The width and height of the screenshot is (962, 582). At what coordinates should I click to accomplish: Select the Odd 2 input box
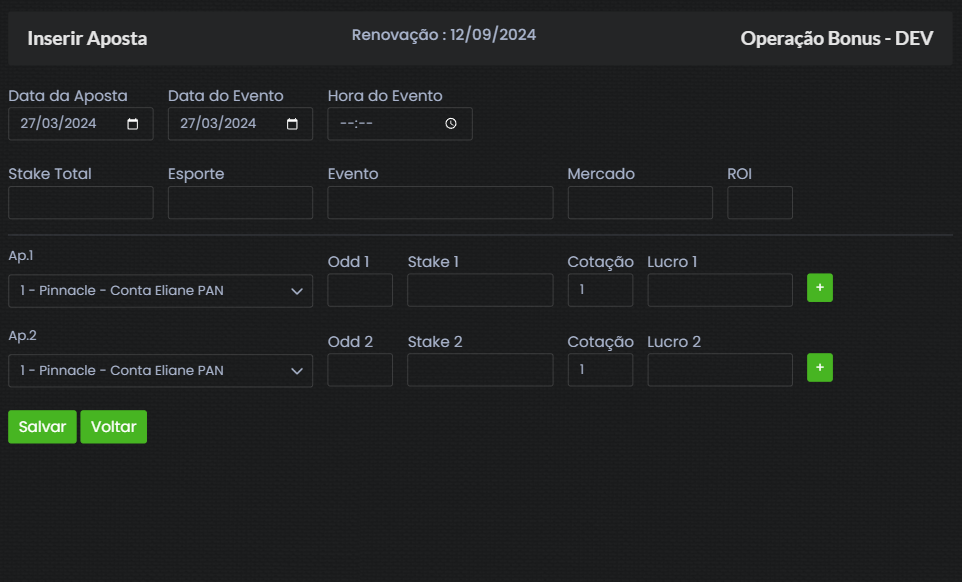[360, 370]
